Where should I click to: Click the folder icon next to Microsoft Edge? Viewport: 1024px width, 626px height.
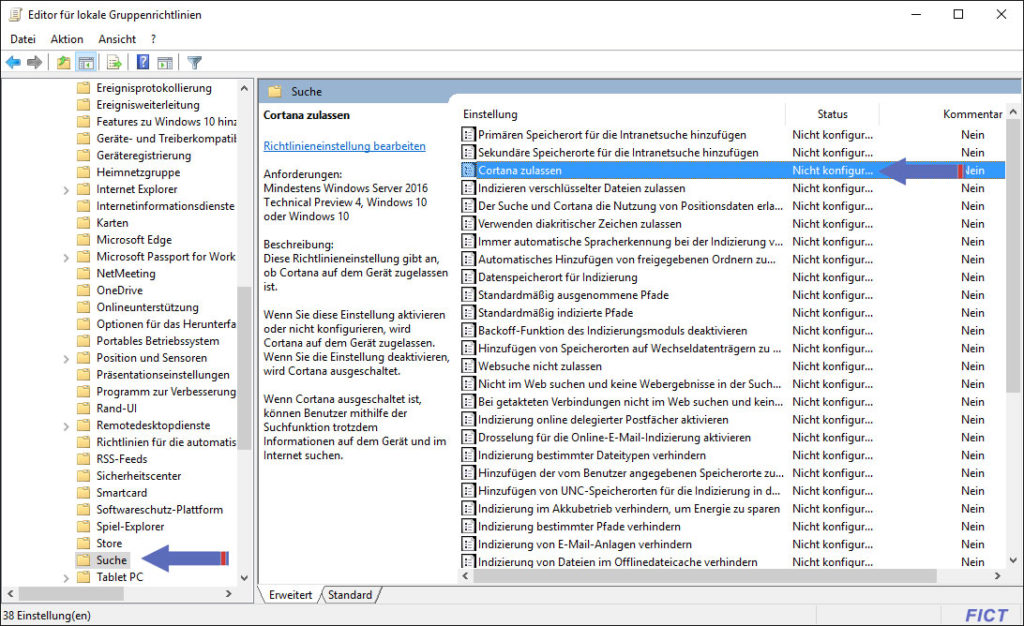pyautogui.click(x=83, y=240)
